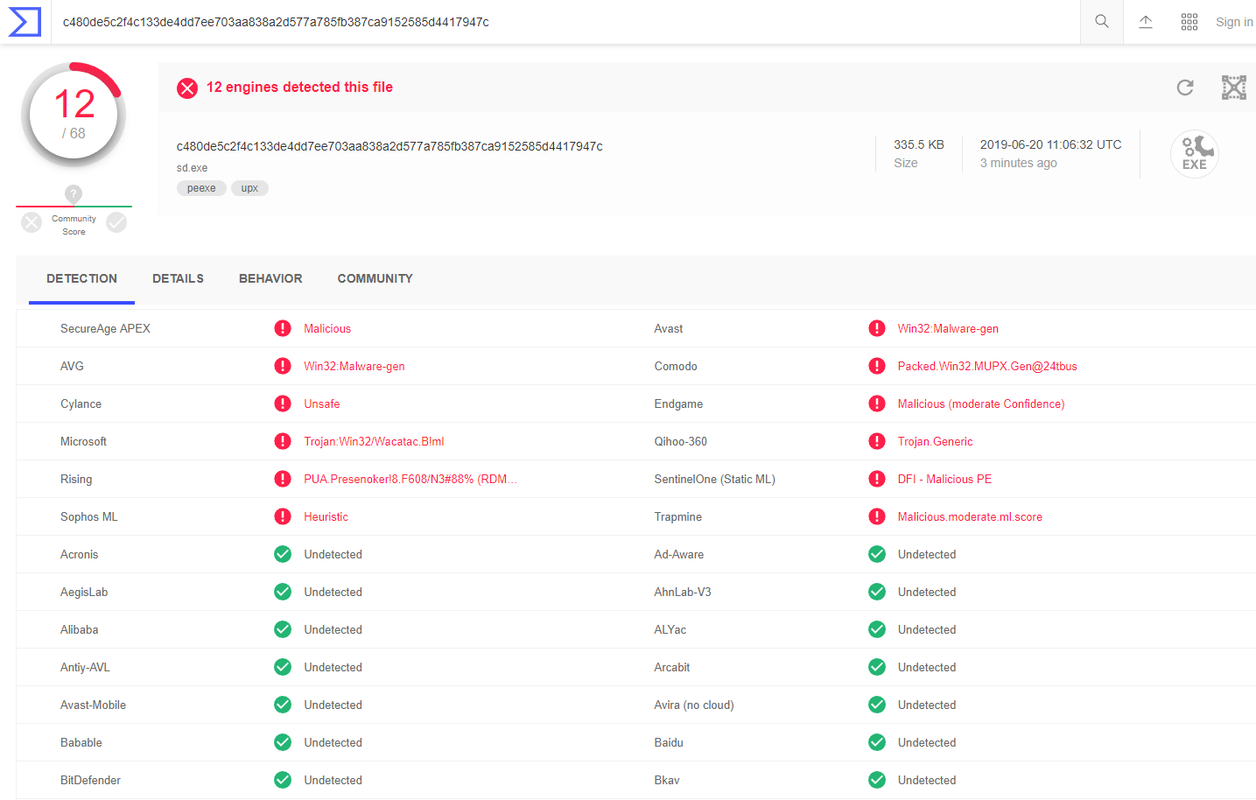1256x800 pixels.
Task: Click SecureAge APEX alert icon
Action: (283, 328)
